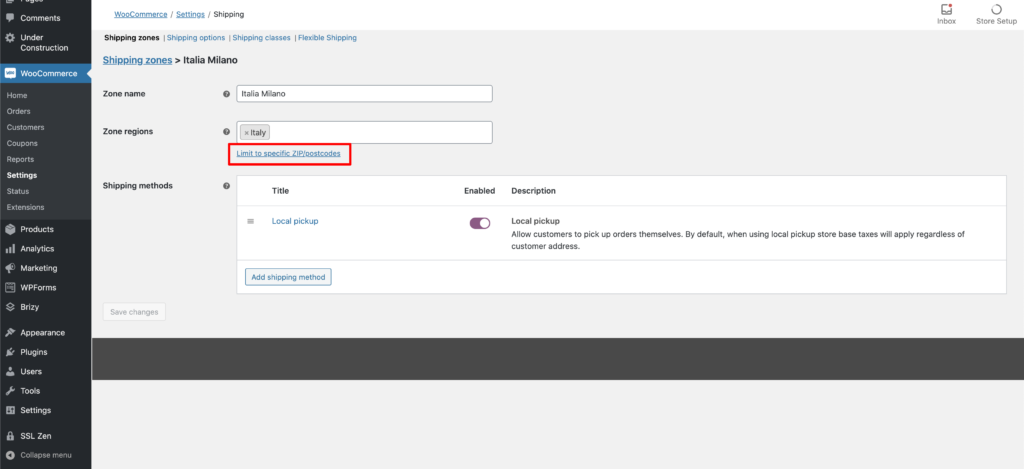This screenshot has height=469, width=1024.
Task: Click the Shipping methods help icon
Action: pyautogui.click(x=227, y=186)
